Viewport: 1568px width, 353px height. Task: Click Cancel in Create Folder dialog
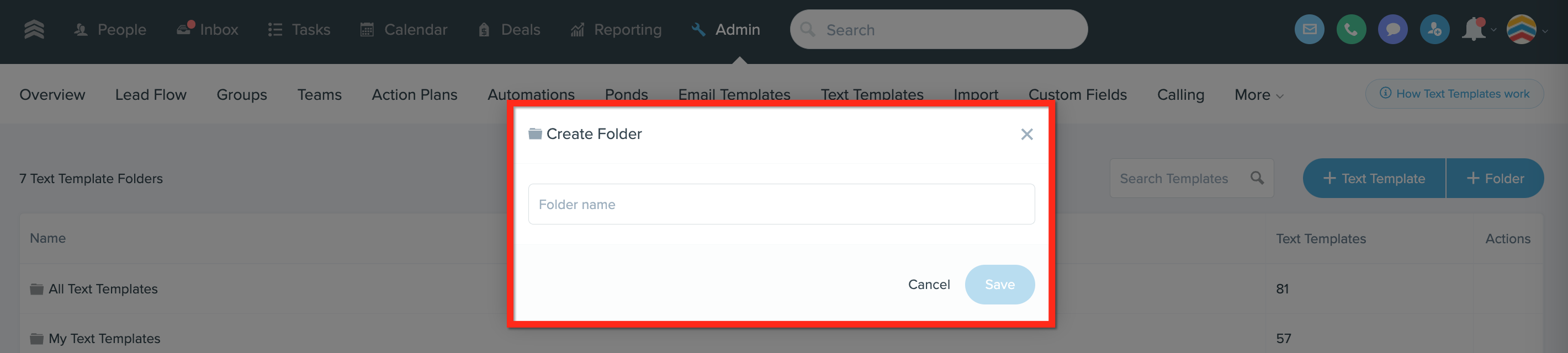tap(928, 285)
